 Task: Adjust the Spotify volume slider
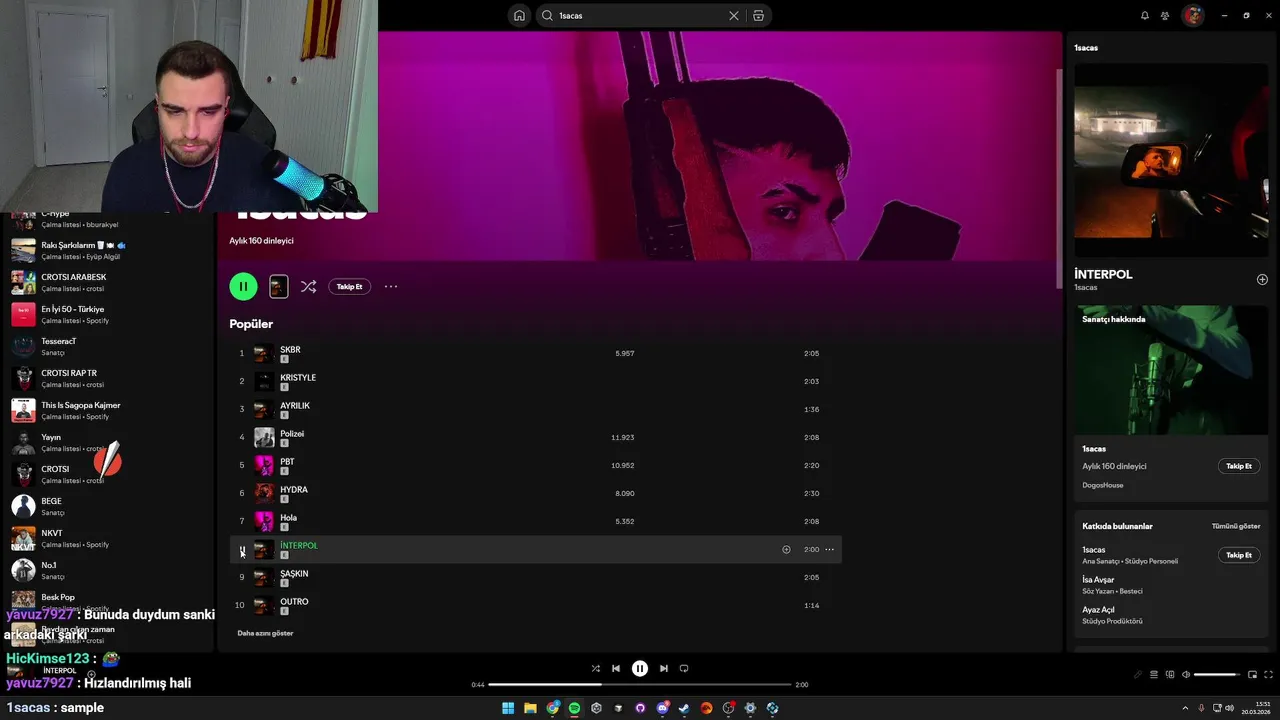pyautogui.click(x=1216, y=674)
